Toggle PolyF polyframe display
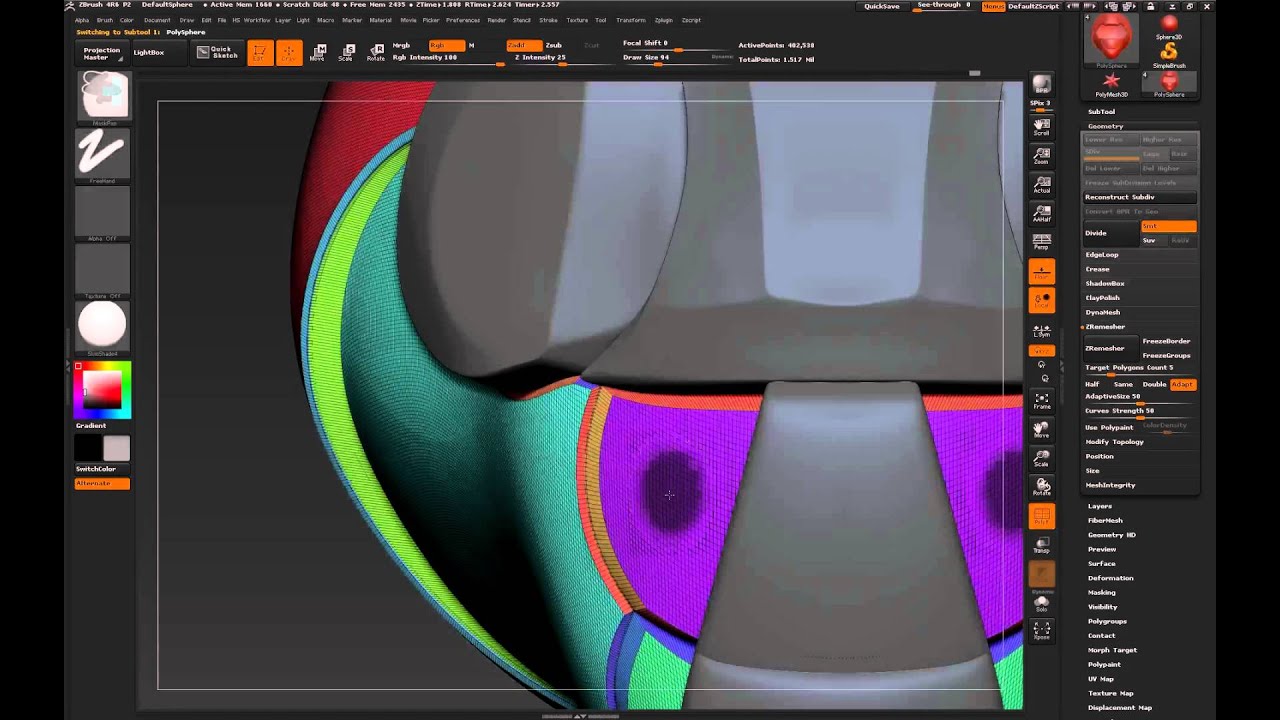This screenshot has width=1280, height=720. (1041, 517)
